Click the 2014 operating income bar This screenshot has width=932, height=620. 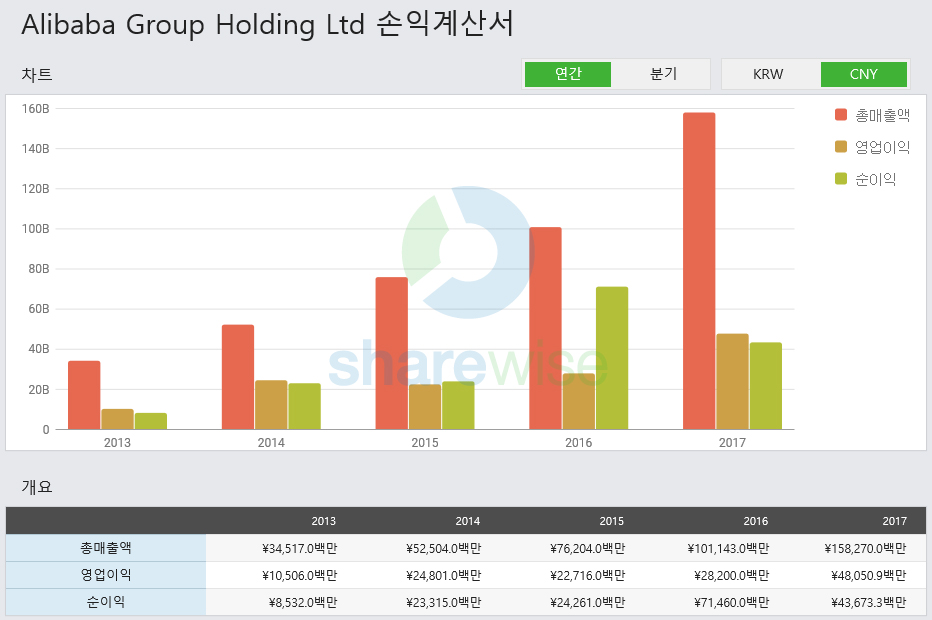tap(271, 405)
